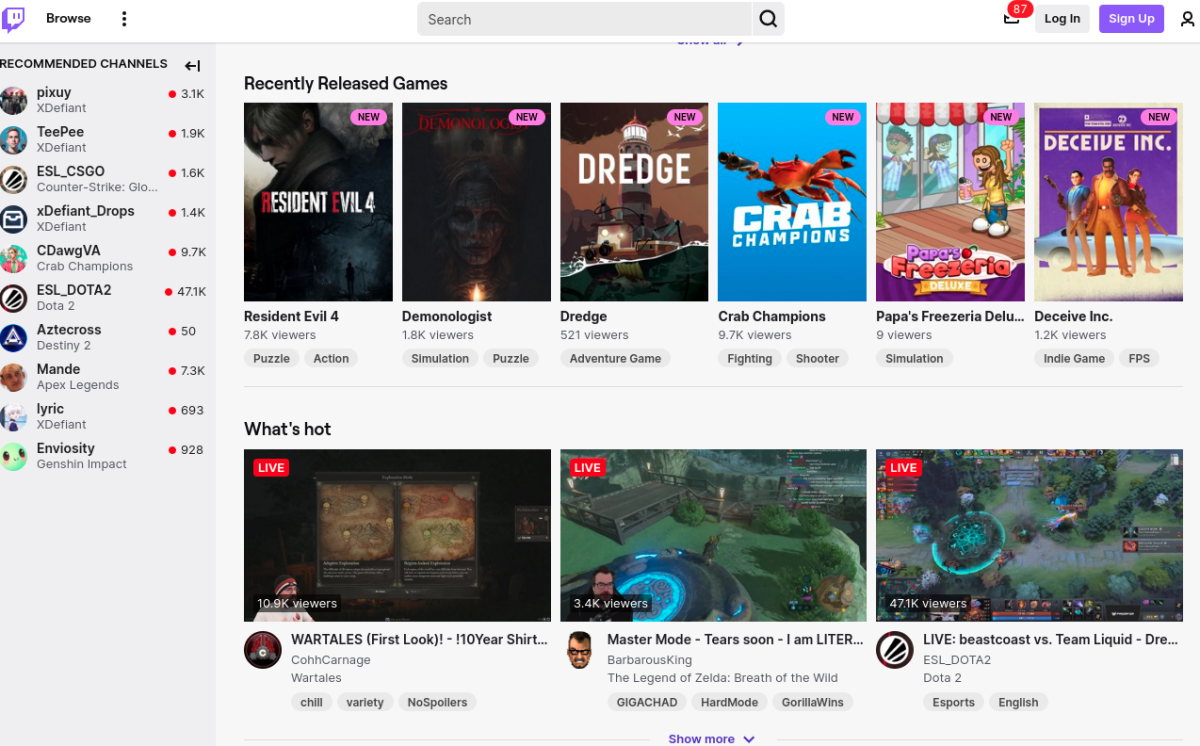Click the search magnifier button
The width and height of the screenshot is (1200, 746).
[768, 19]
